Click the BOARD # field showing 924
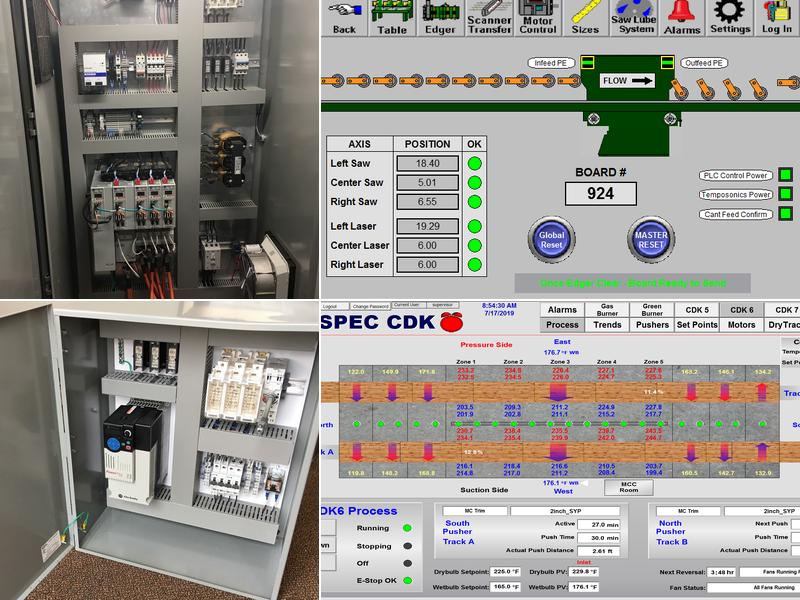 click(x=600, y=192)
